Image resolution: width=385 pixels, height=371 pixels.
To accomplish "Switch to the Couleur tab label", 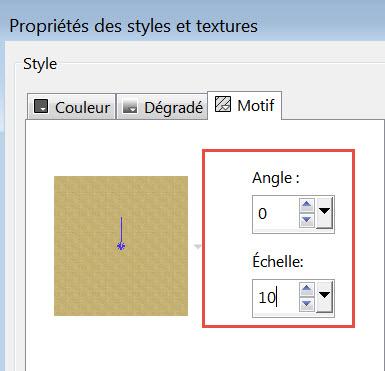I will [82, 108].
